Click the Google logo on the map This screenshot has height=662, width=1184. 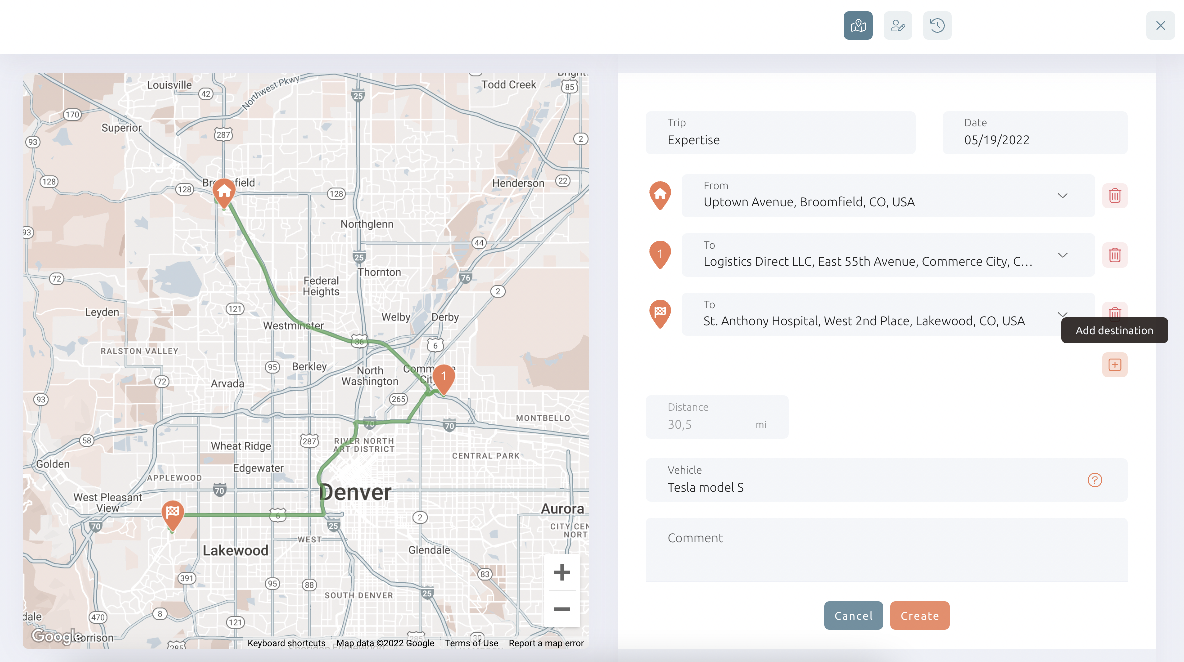point(55,636)
